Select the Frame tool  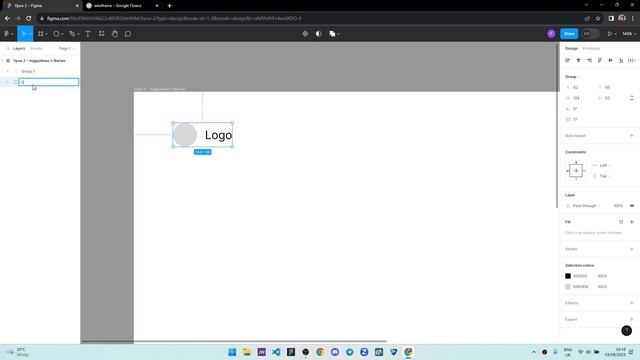tap(41, 34)
